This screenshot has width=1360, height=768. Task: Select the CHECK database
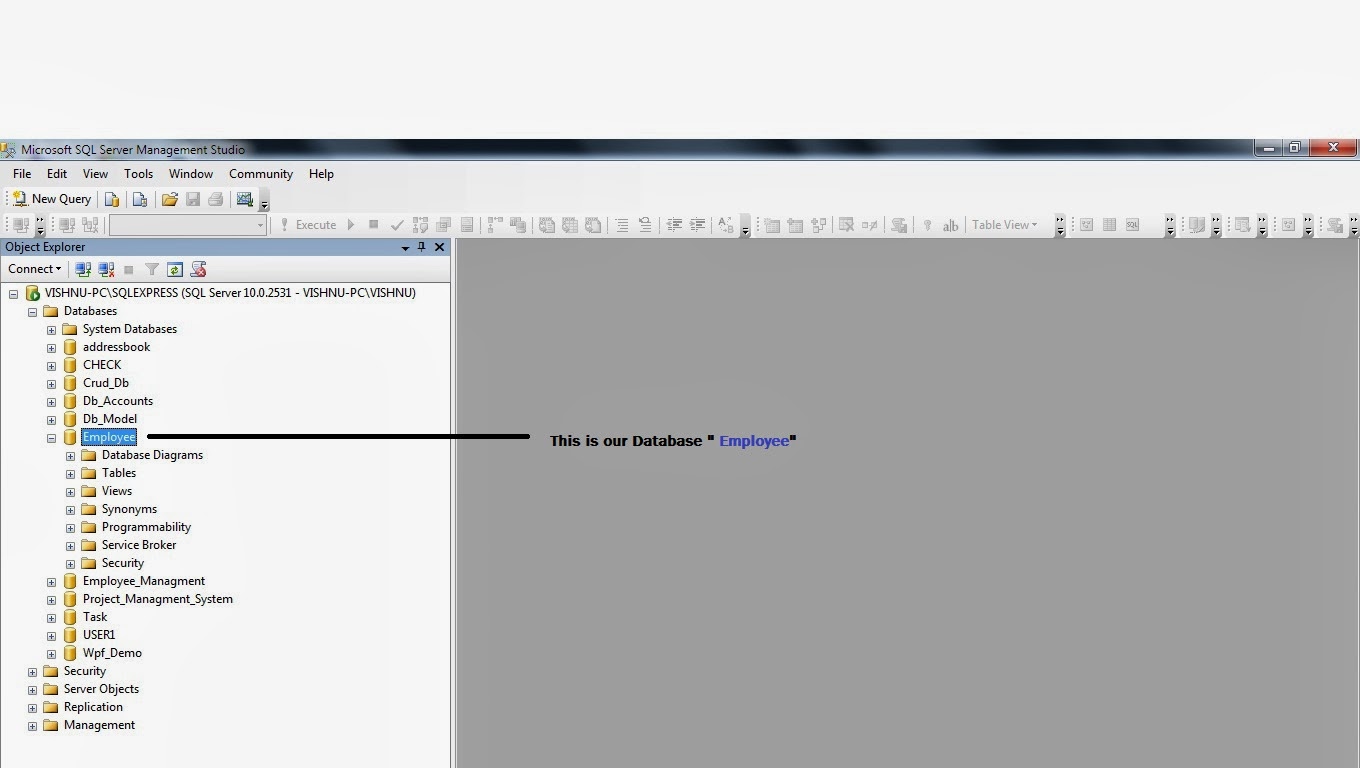[102, 365]
